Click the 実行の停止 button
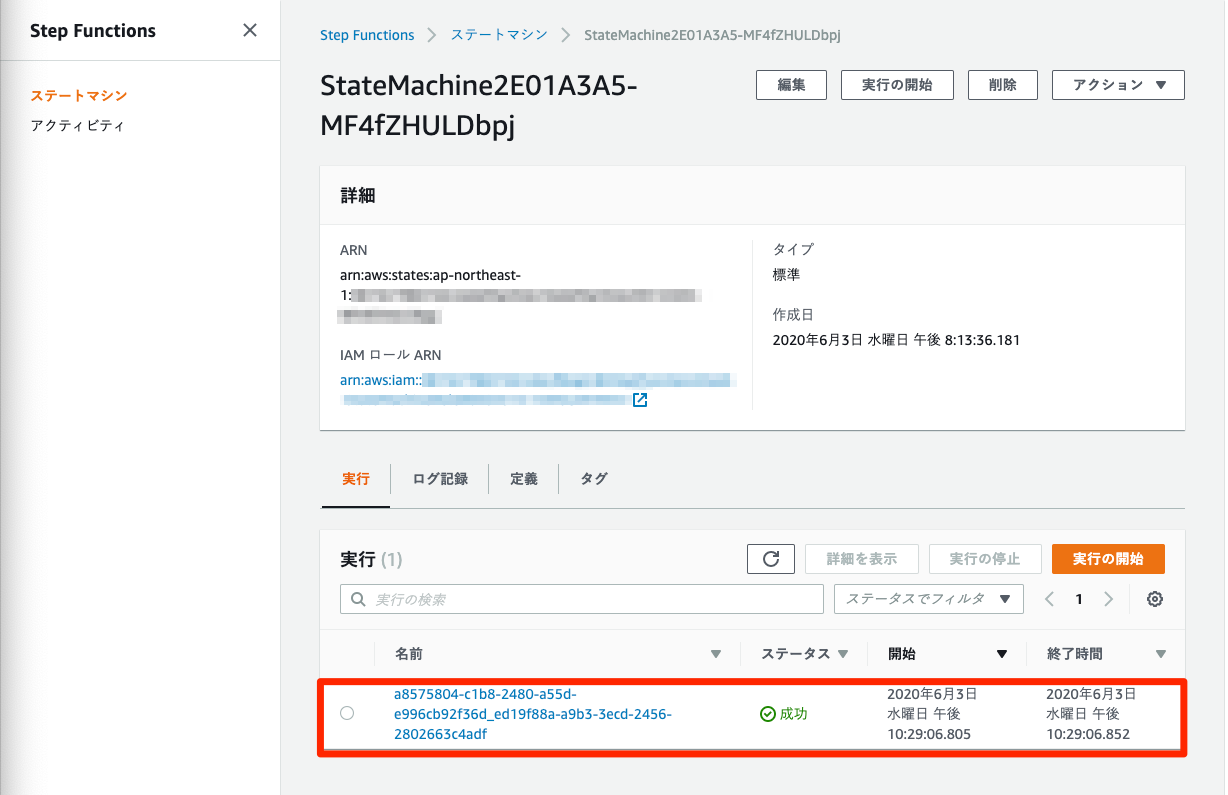 coord(985,559)
